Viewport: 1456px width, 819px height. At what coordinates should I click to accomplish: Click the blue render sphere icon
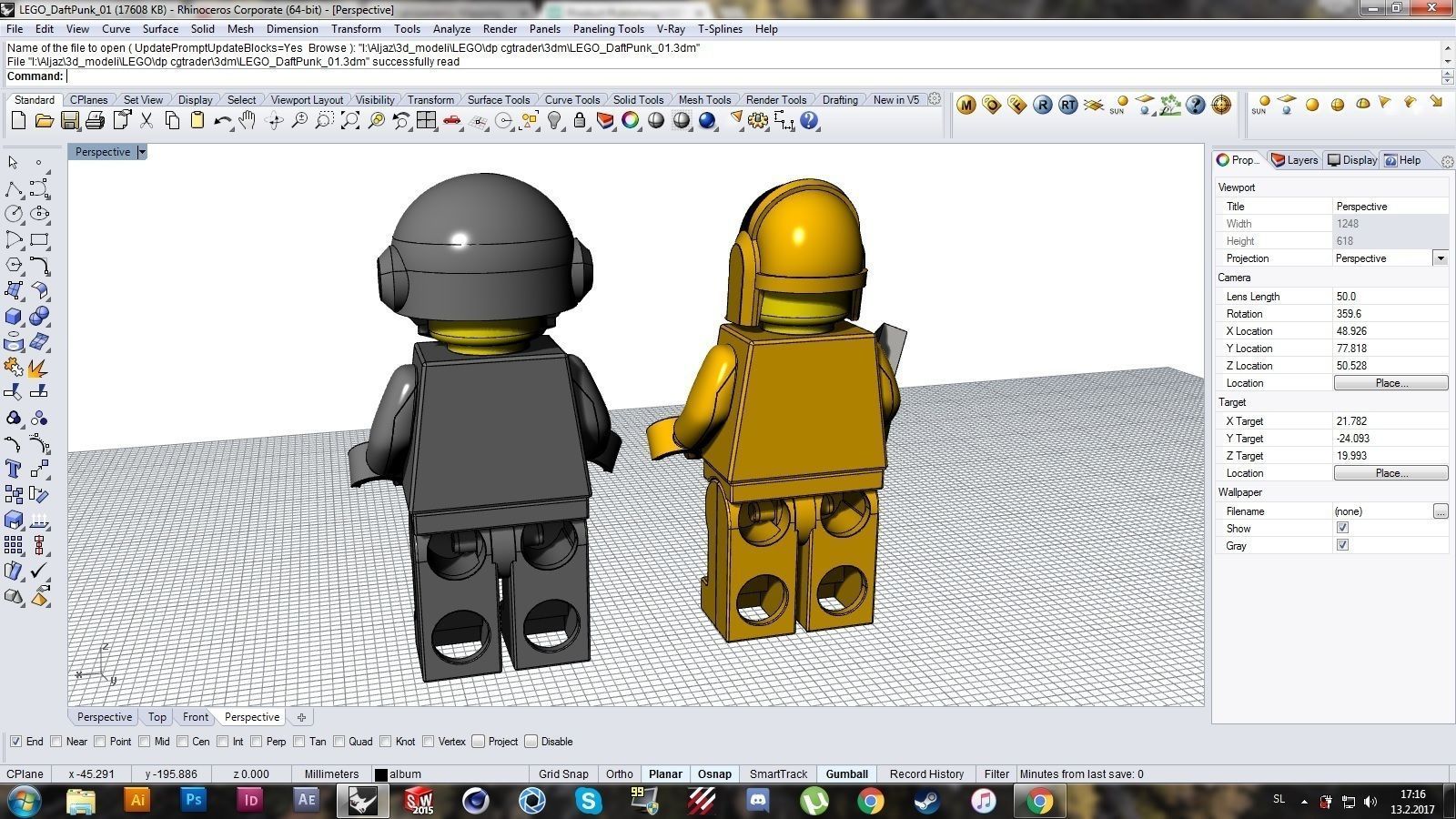point(707,120)
